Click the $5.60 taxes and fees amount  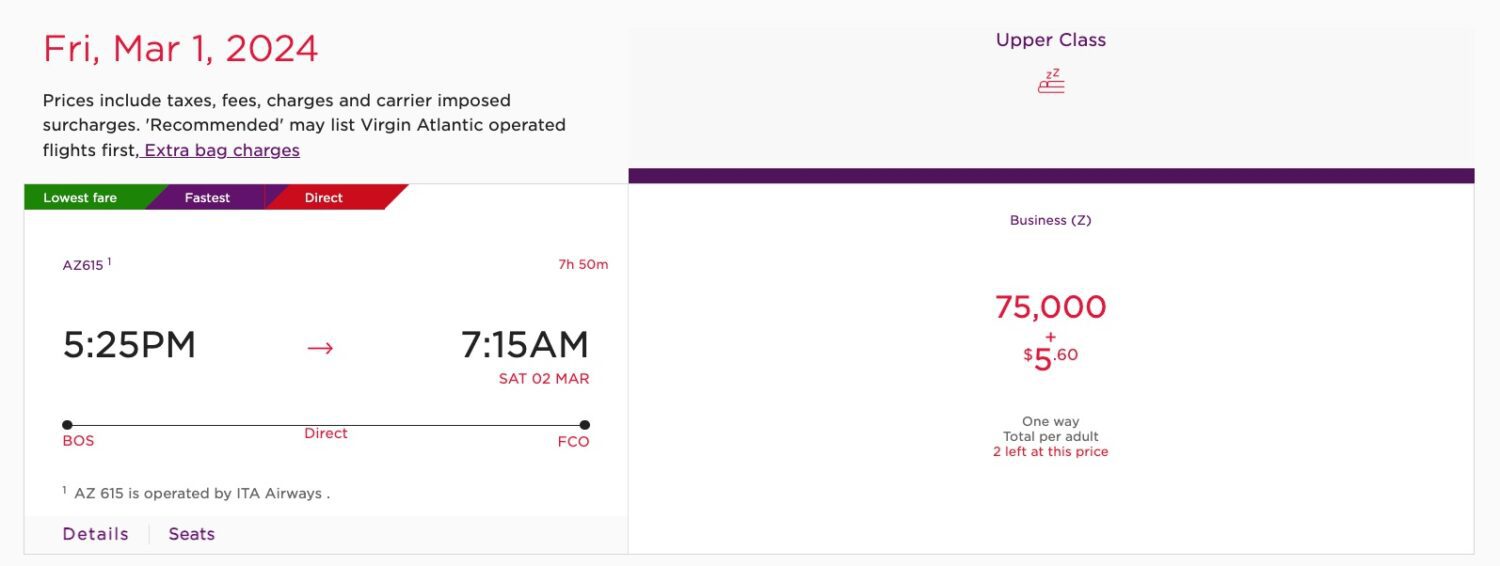(x=1050, y=358)
